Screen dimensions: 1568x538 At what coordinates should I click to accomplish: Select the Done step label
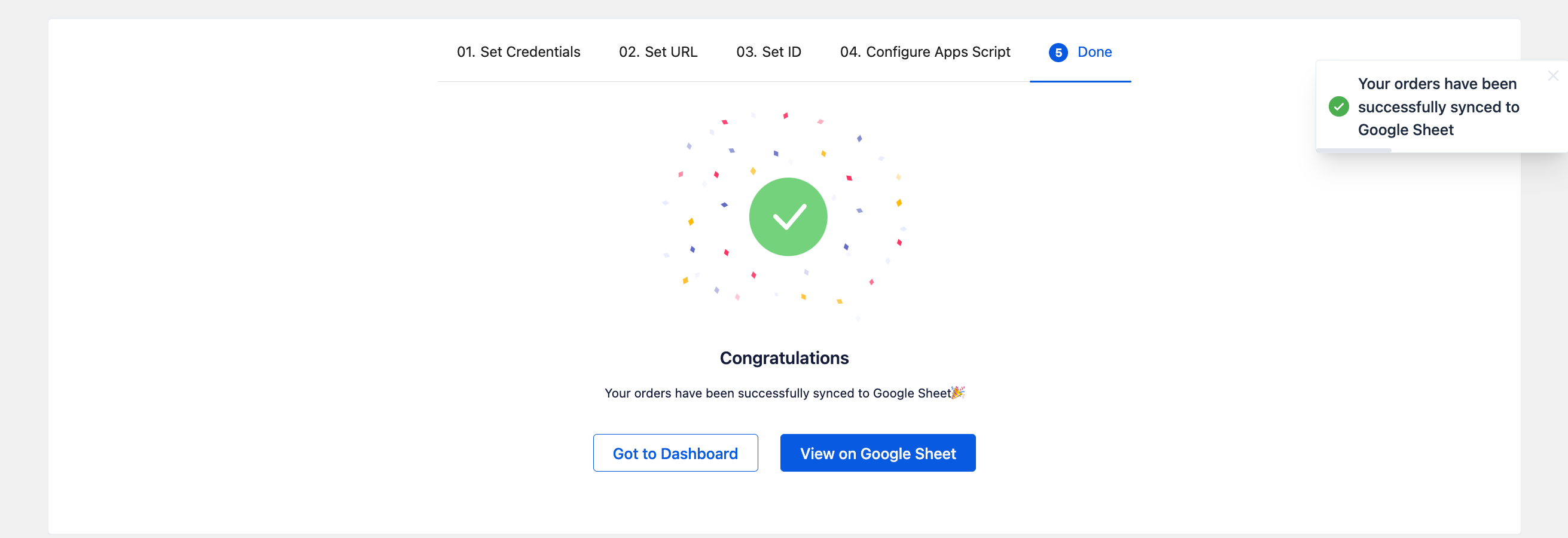1094,53
